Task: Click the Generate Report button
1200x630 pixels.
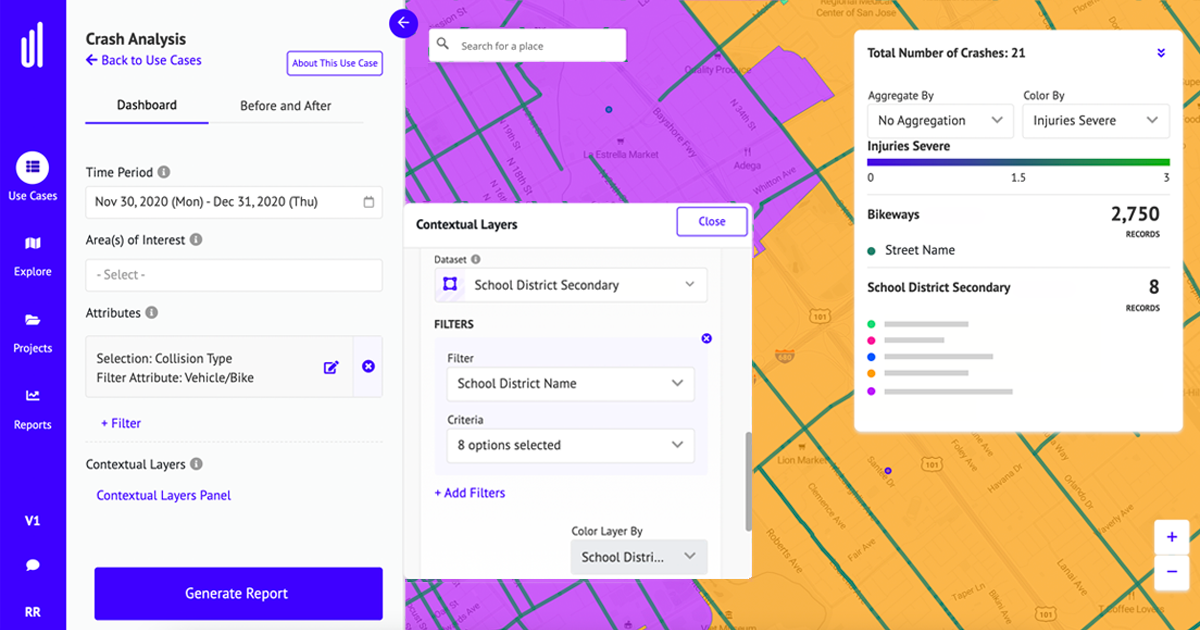Action: click(x=237, y=593)
